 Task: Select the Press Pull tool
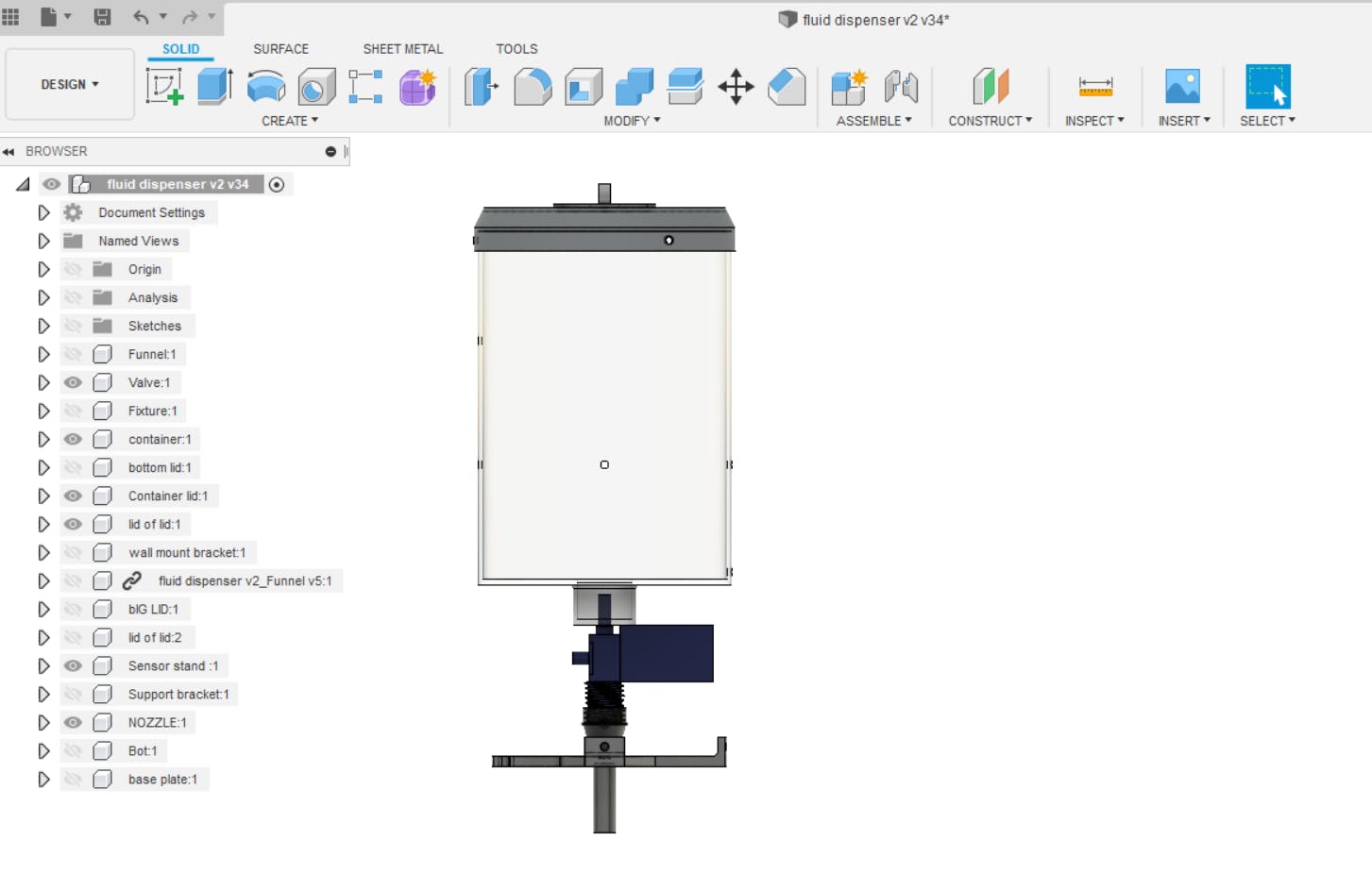(482, 87)
